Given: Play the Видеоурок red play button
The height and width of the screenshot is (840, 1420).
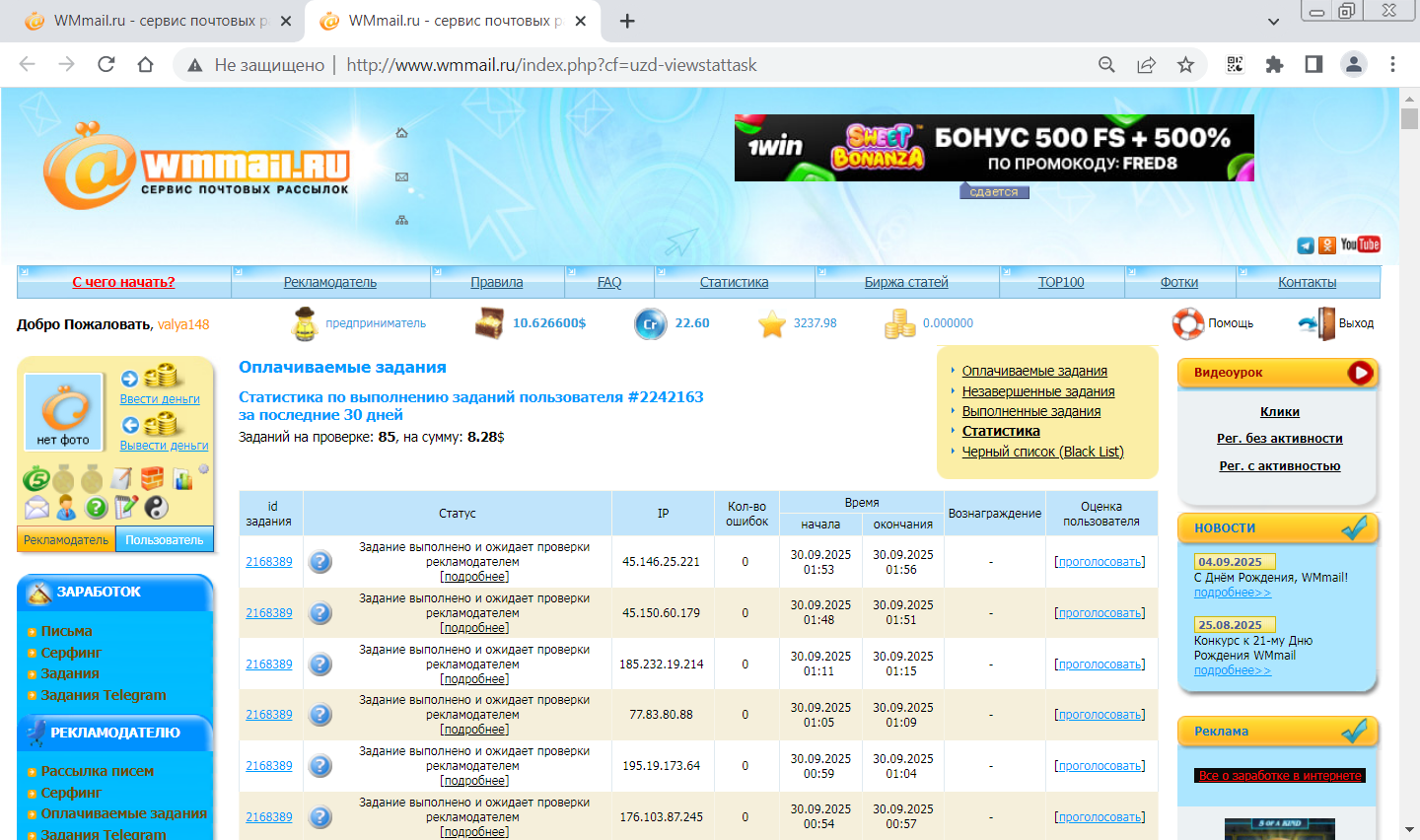Looking at the screenshot, I should [1361, 373].
